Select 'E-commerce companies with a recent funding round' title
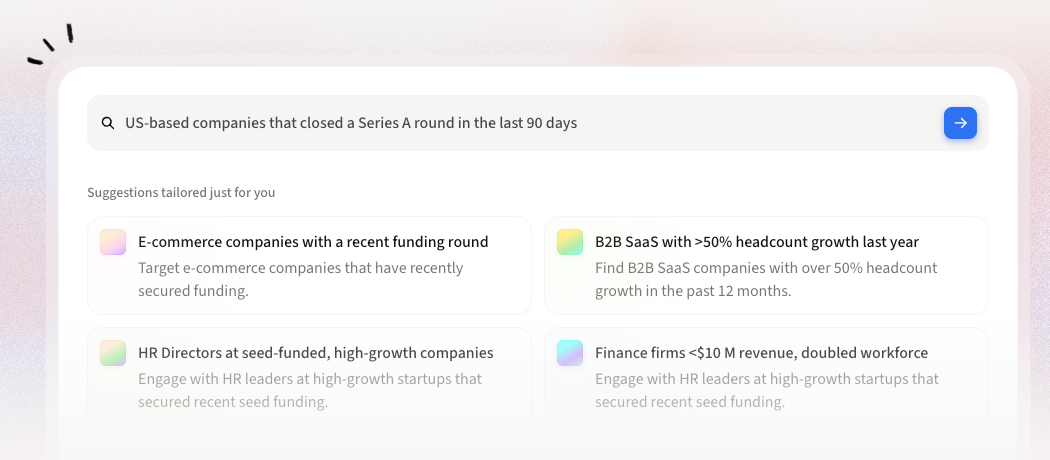The image size is (1050, 460). (313, 242)
